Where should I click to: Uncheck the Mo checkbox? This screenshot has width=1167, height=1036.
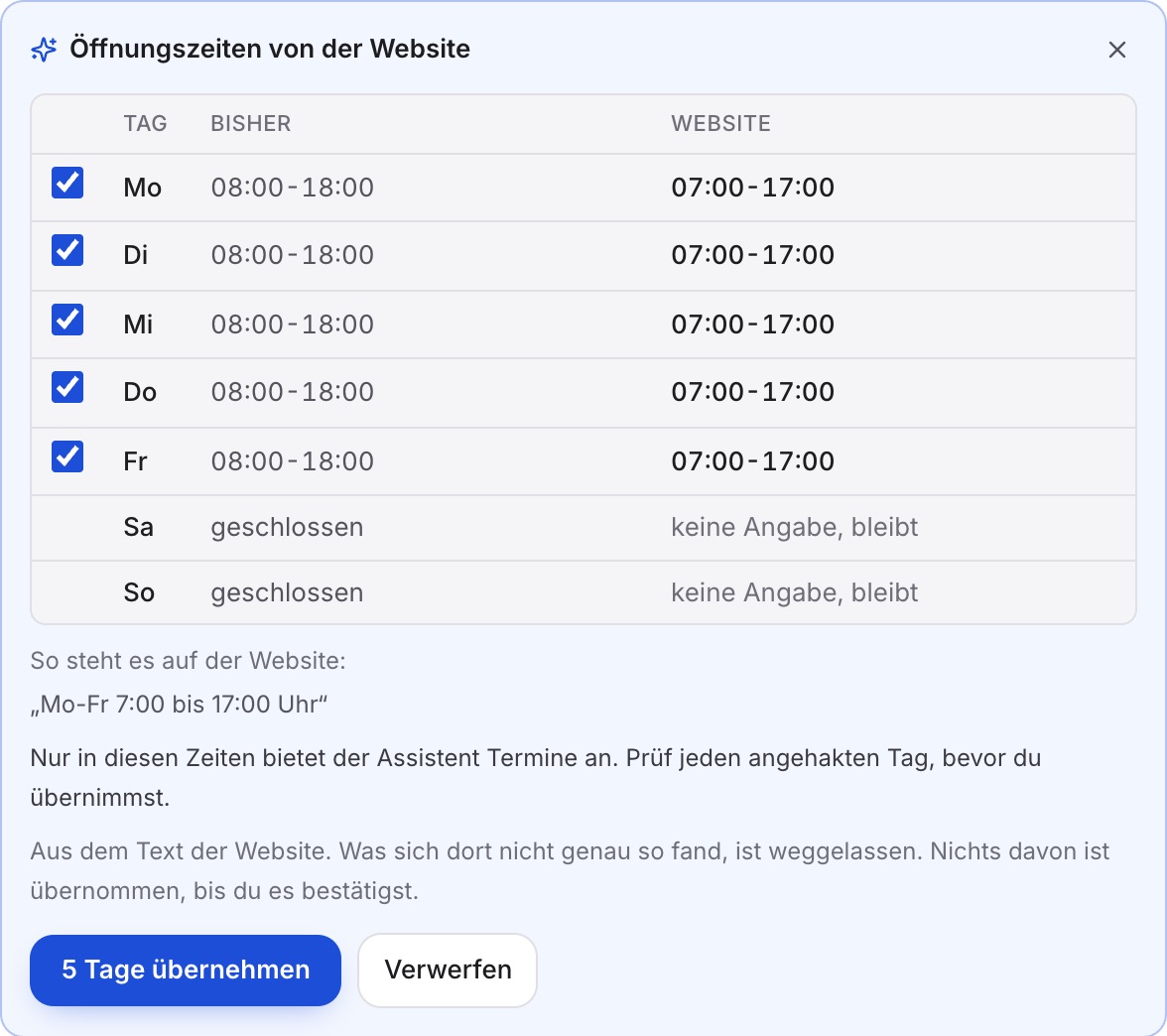point(67,183)
